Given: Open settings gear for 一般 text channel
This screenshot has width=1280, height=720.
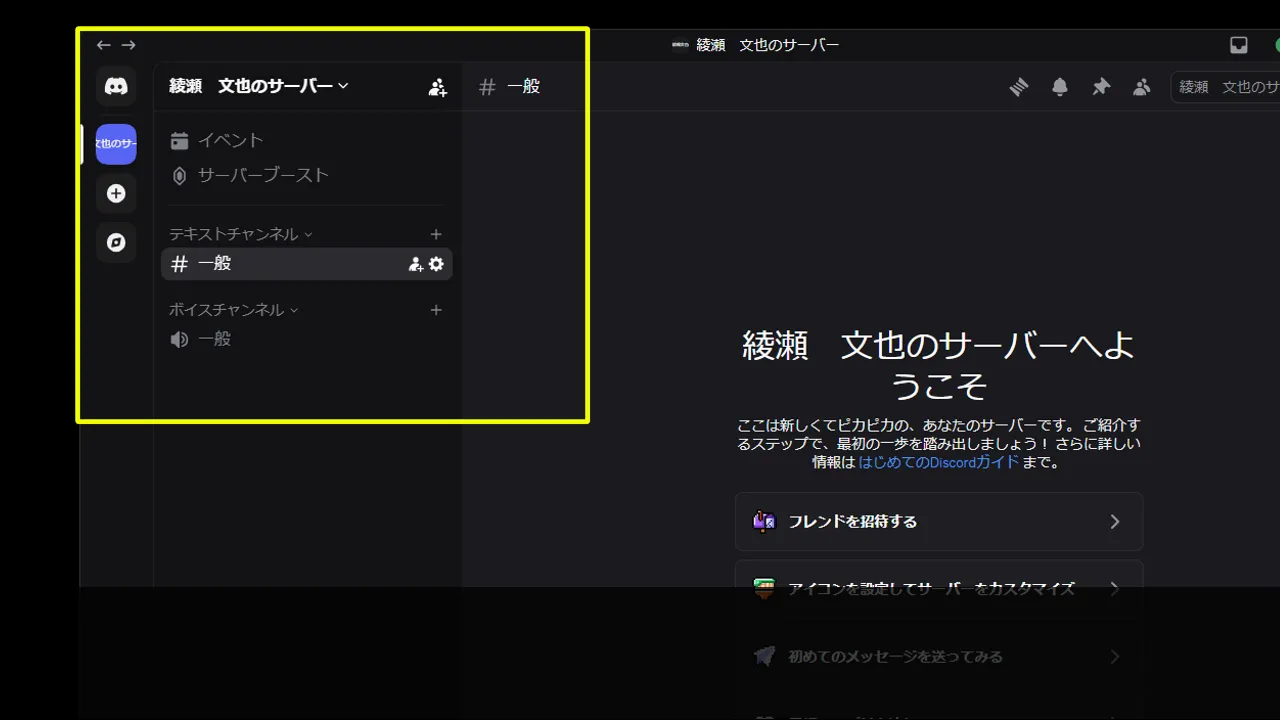Looking at the screenshot, I should click(436, 264).
